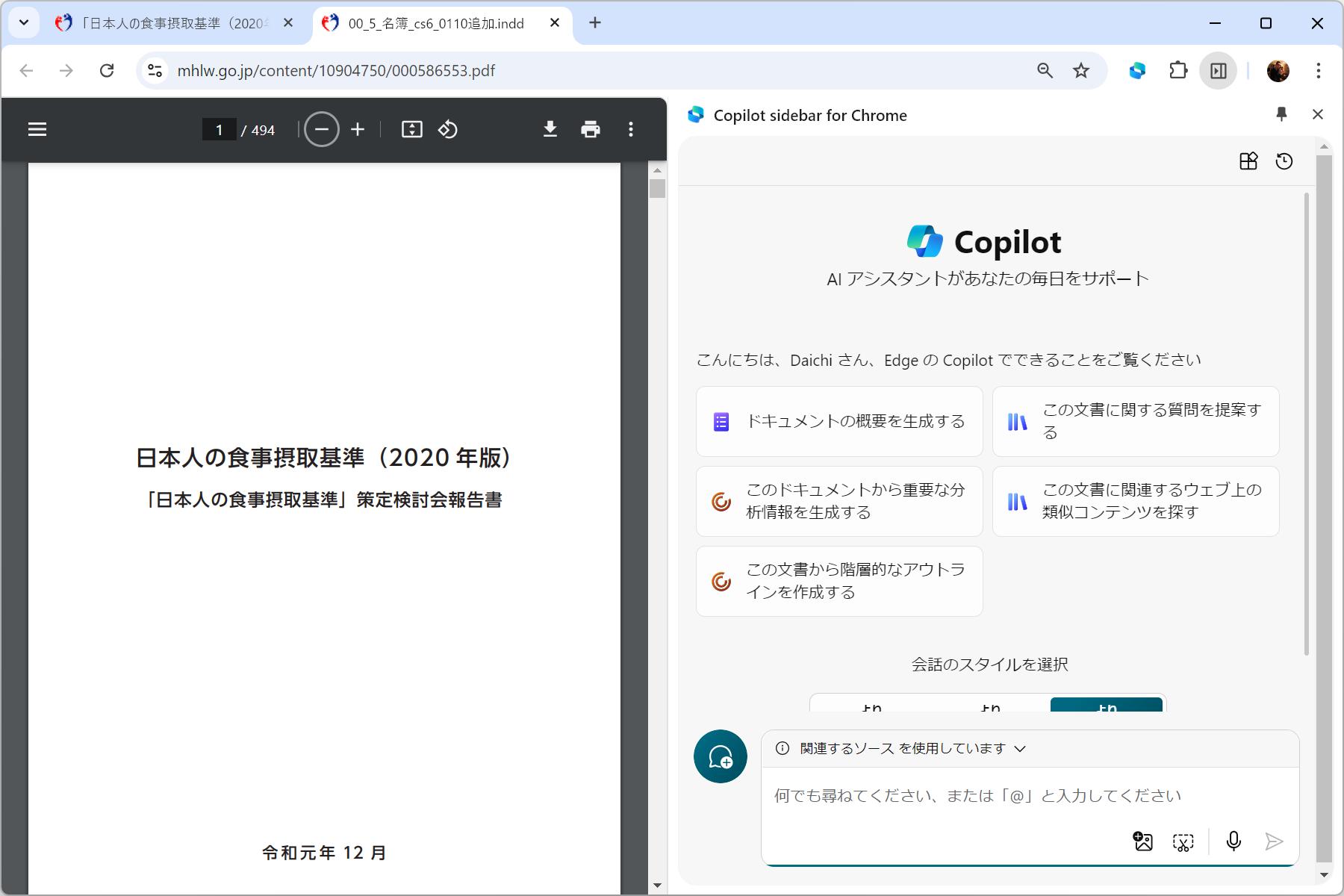Open Copilot extension icon in toolbar

point(1137,70)
